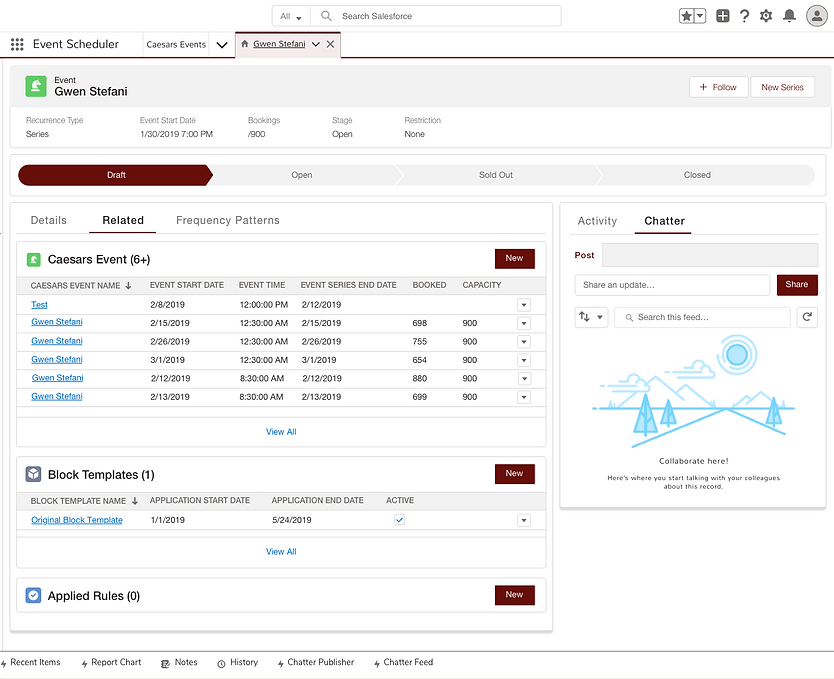
Task: Toggle the Active checkbox for Original Block Template
Action: tap(399, 519)
